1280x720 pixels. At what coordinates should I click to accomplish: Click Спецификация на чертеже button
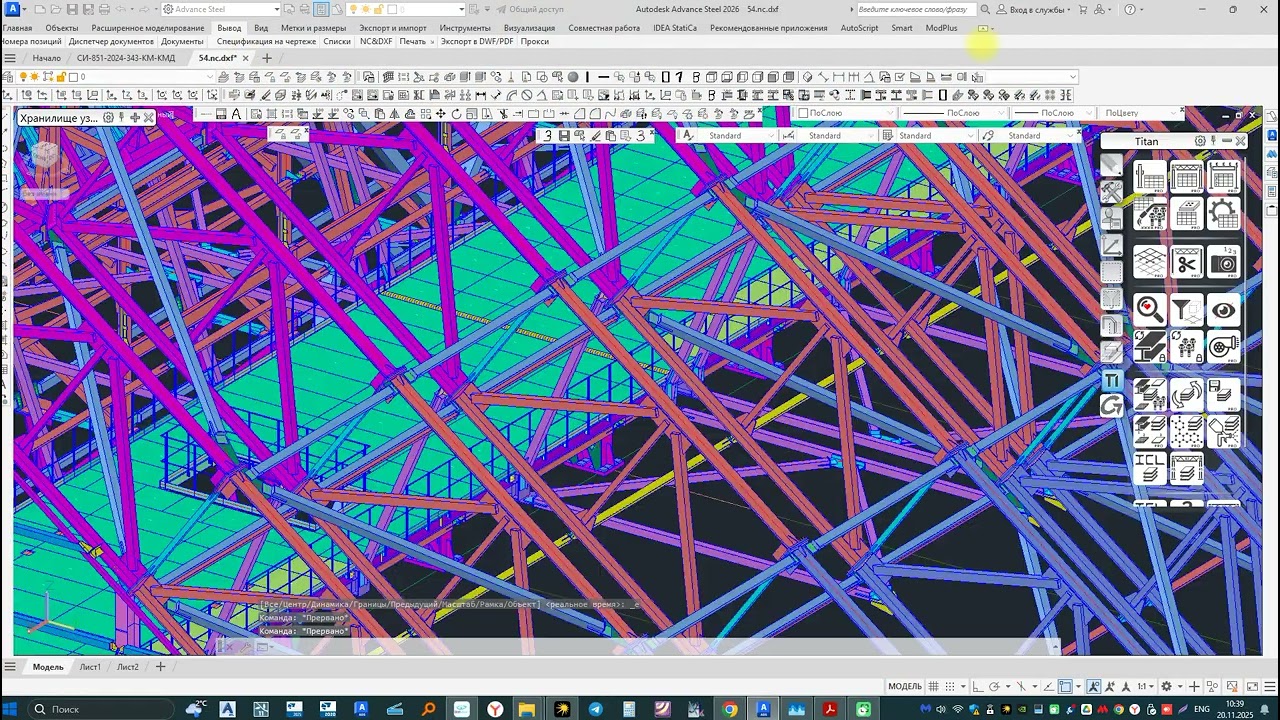click(x=266, y=42)
